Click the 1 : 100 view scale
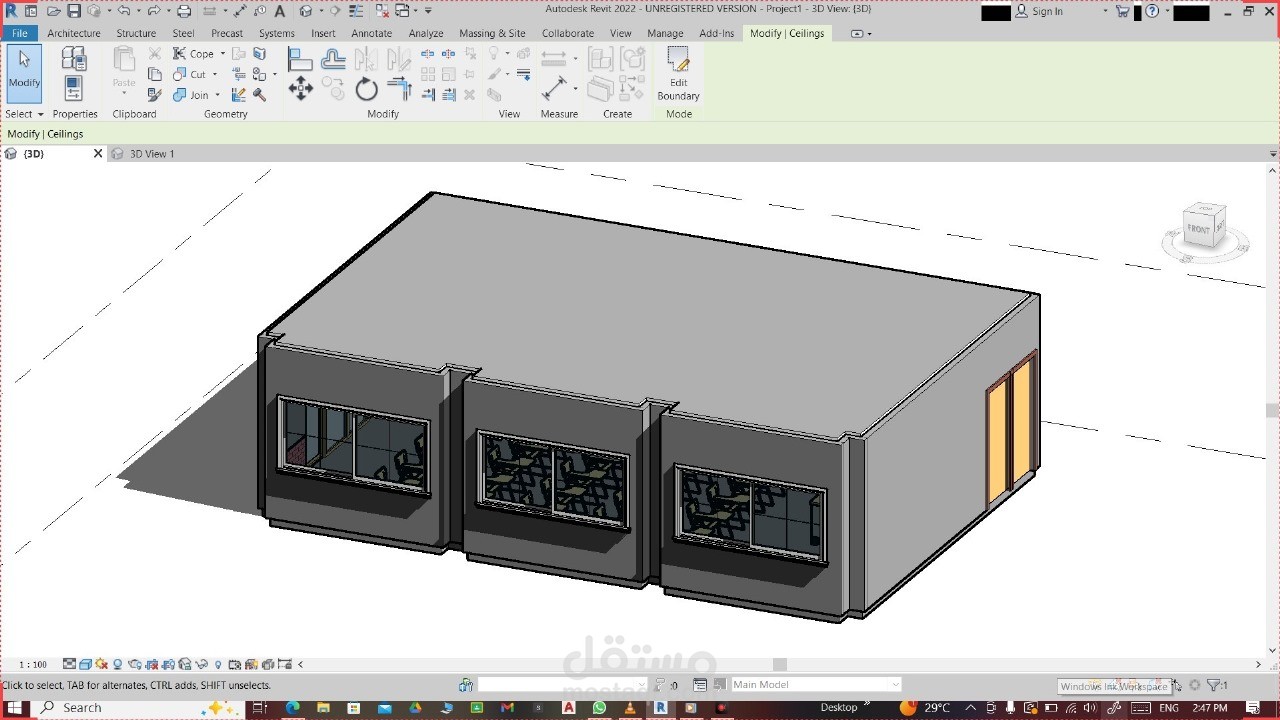Viewport: 1280px width, 720px height. pos(33,664)
